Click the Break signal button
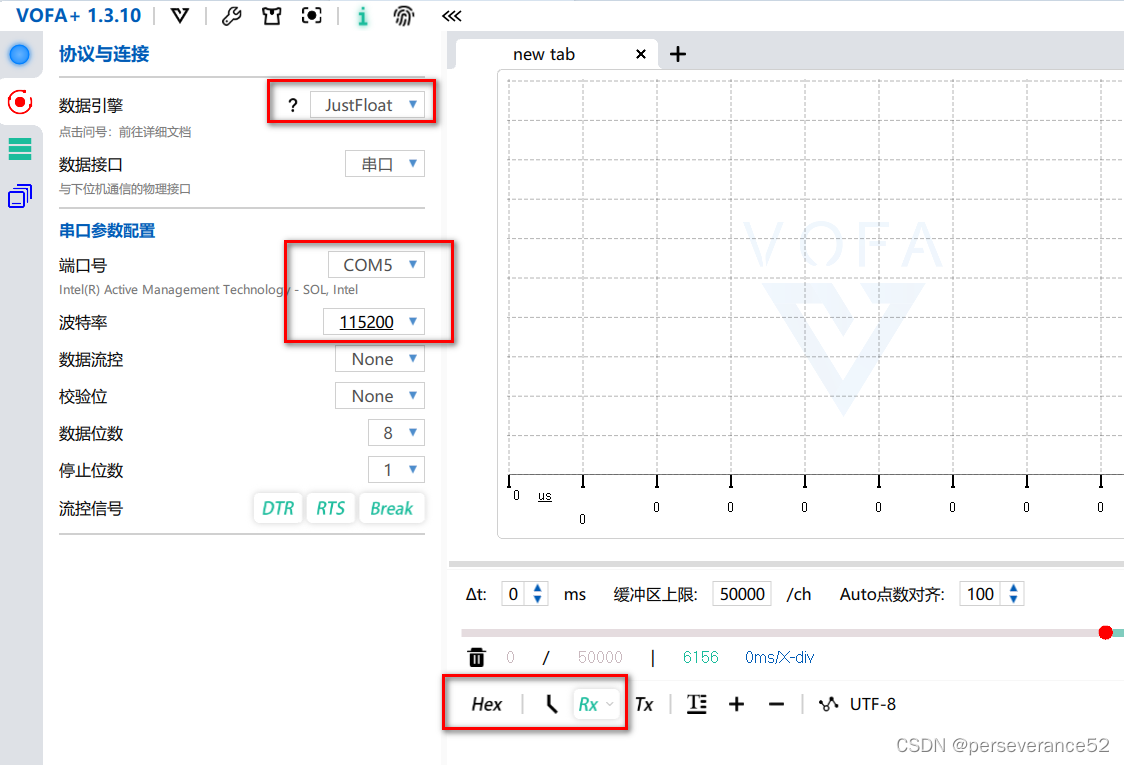This screenshot has height=765, width=1124. 392,508
